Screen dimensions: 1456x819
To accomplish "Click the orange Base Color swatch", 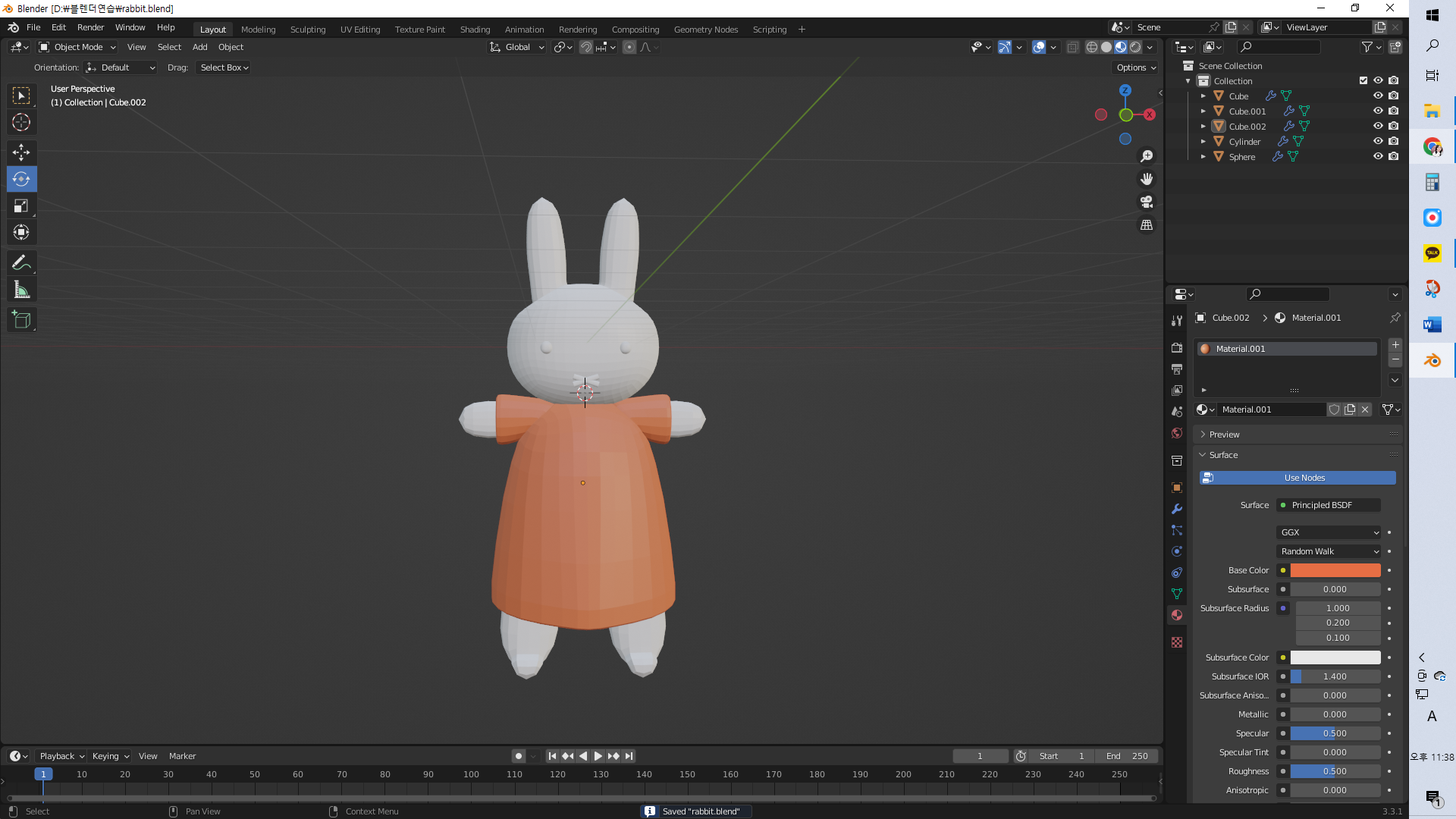I will (1335, 570).
